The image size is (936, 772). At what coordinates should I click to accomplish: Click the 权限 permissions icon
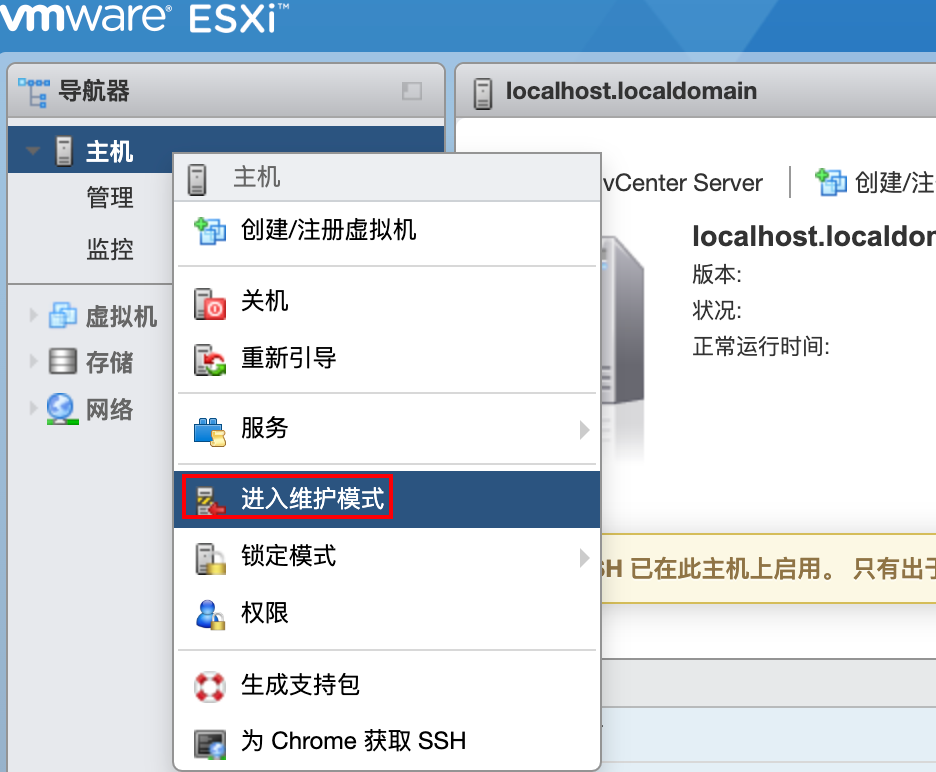pos(213,613)
